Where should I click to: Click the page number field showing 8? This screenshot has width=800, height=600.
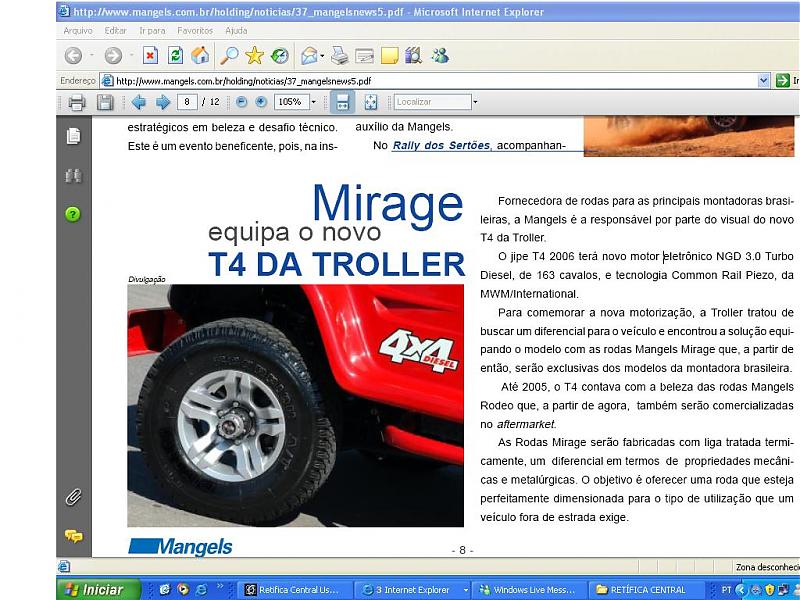click(187, 102)
